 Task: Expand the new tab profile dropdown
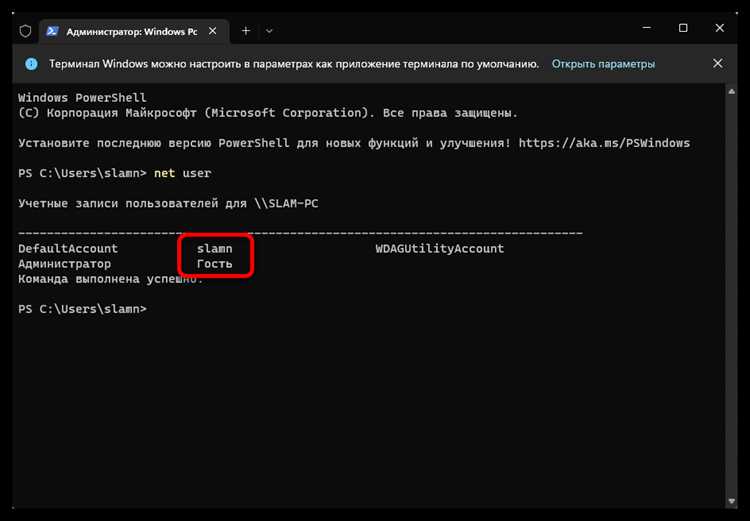269,31
